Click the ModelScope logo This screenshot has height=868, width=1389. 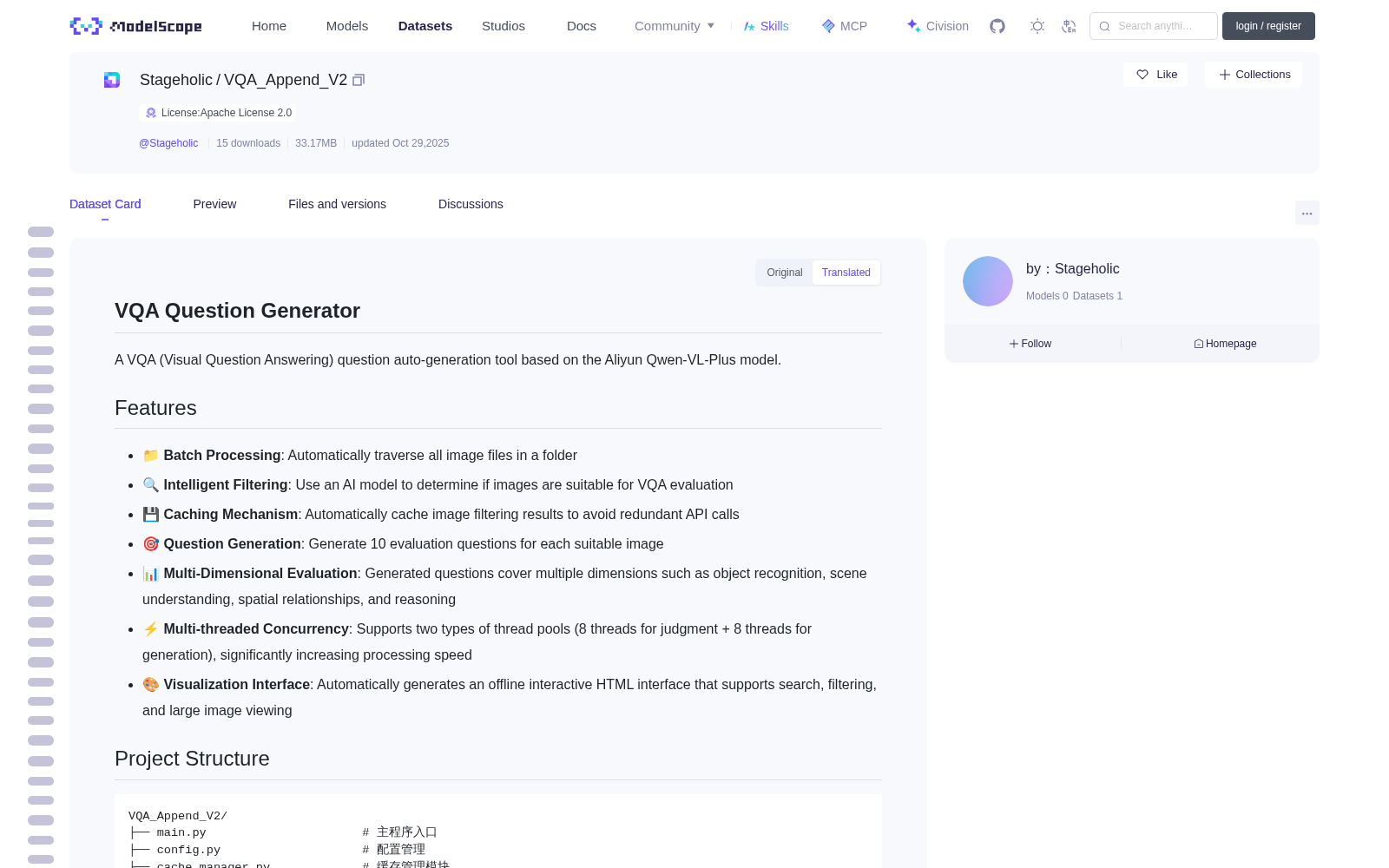click(x=136, y=26)
